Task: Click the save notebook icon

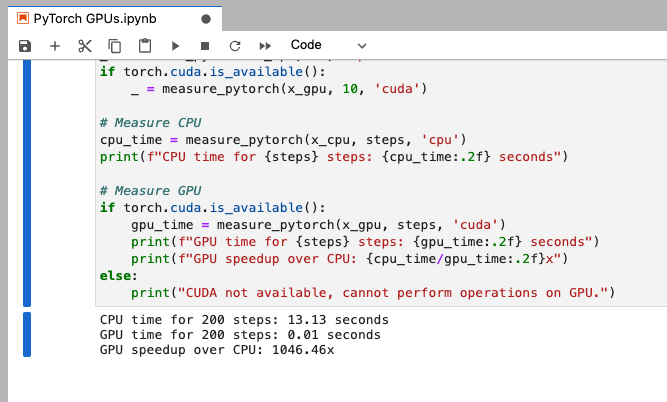Action: (x=25, y=46)
